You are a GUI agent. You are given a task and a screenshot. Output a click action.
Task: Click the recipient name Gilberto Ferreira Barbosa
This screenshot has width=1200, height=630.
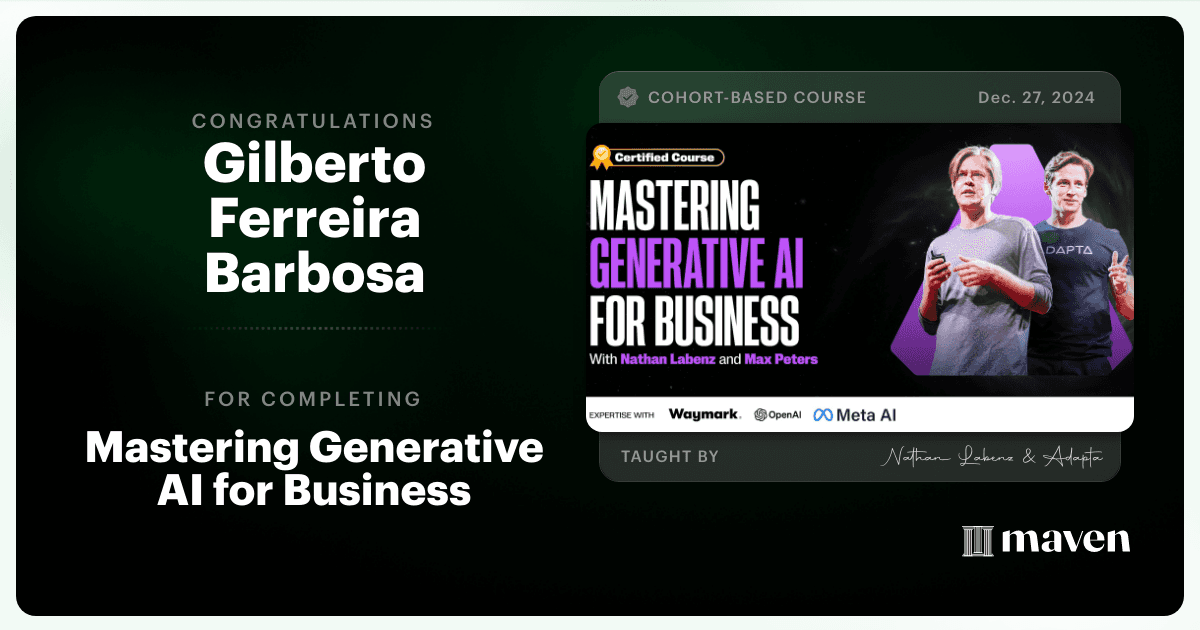point(315,220)
